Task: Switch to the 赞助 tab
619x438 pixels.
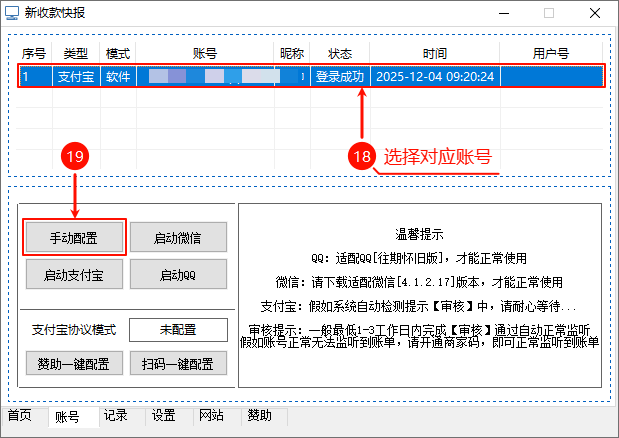Action: tap(259, 415)
